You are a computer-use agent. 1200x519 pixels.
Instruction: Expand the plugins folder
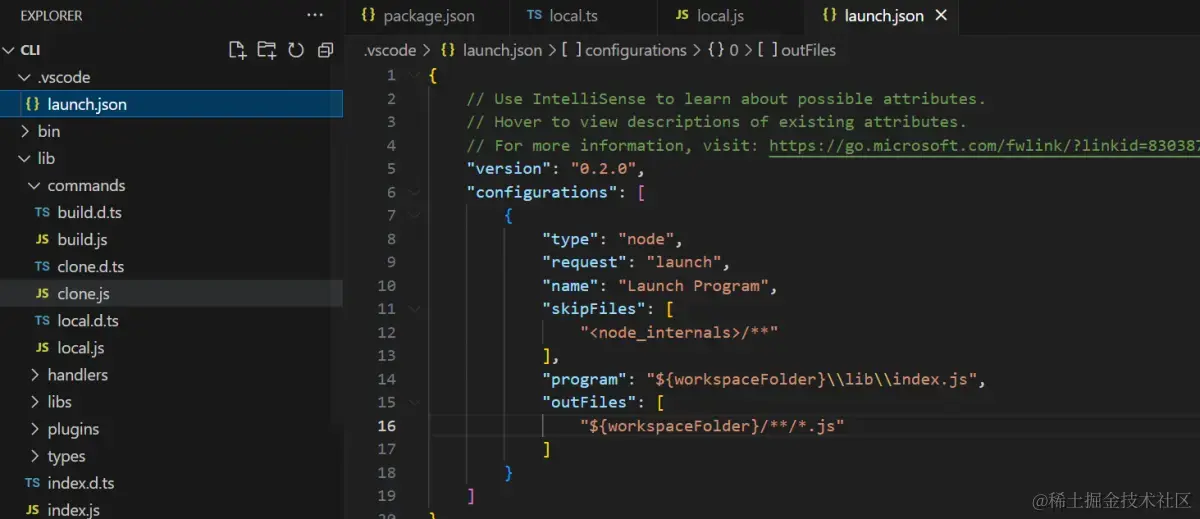click(34, 429)
